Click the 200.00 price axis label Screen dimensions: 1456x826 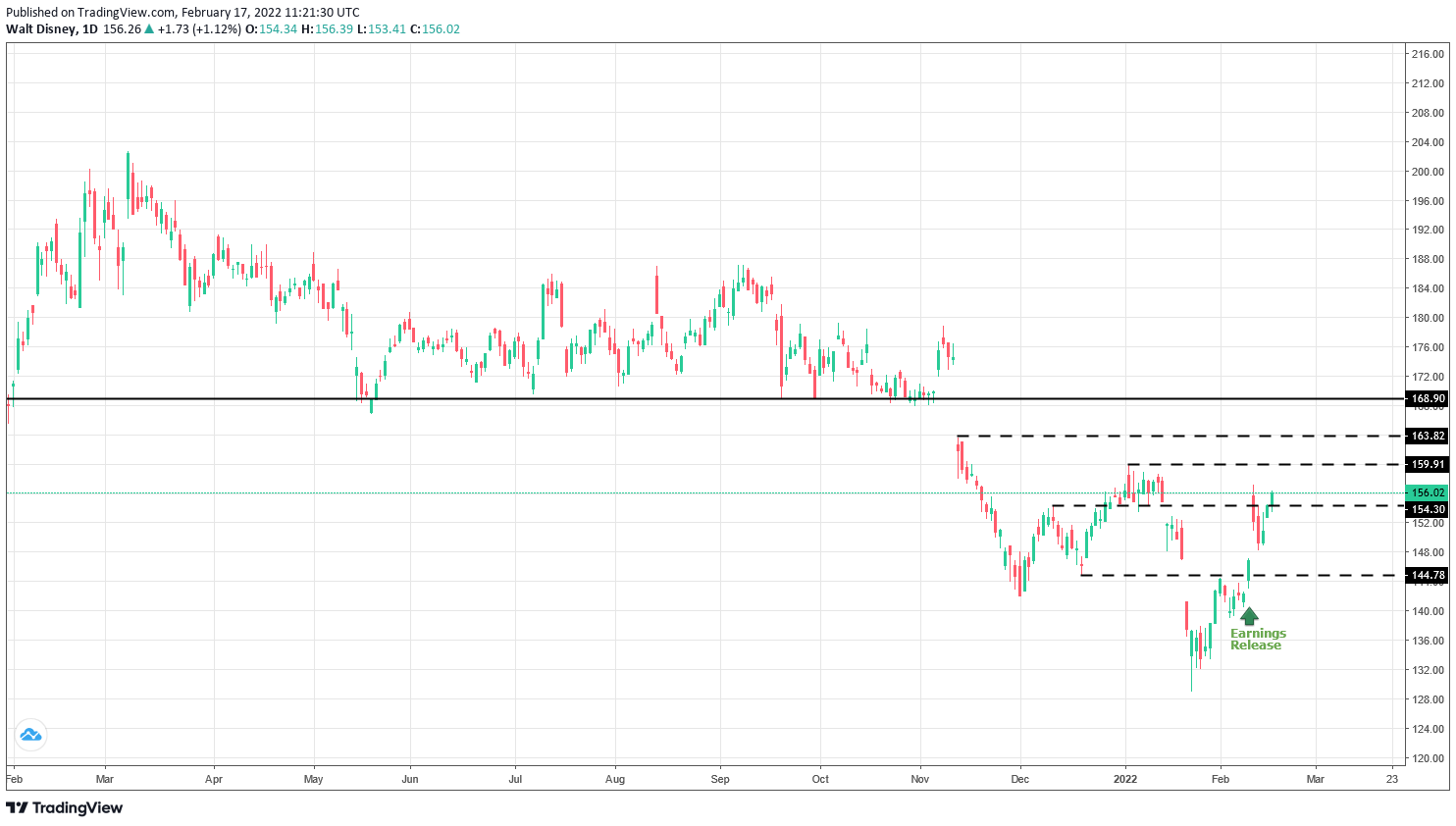(1428, 172)
